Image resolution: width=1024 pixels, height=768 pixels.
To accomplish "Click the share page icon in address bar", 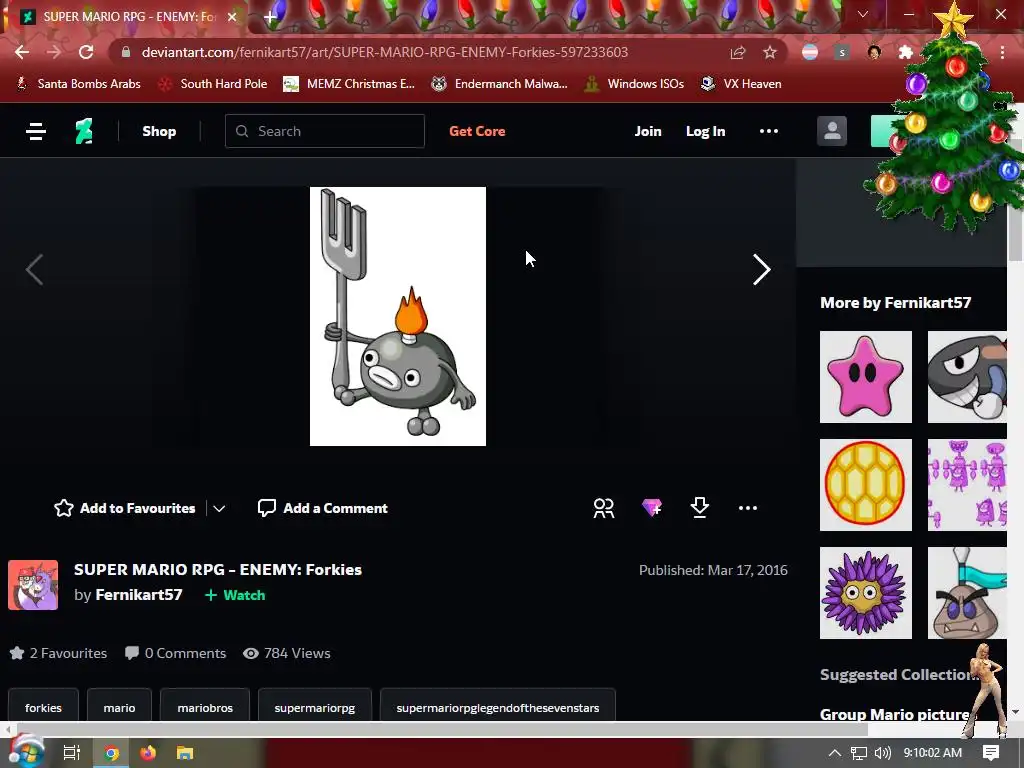I will point(738,52).
